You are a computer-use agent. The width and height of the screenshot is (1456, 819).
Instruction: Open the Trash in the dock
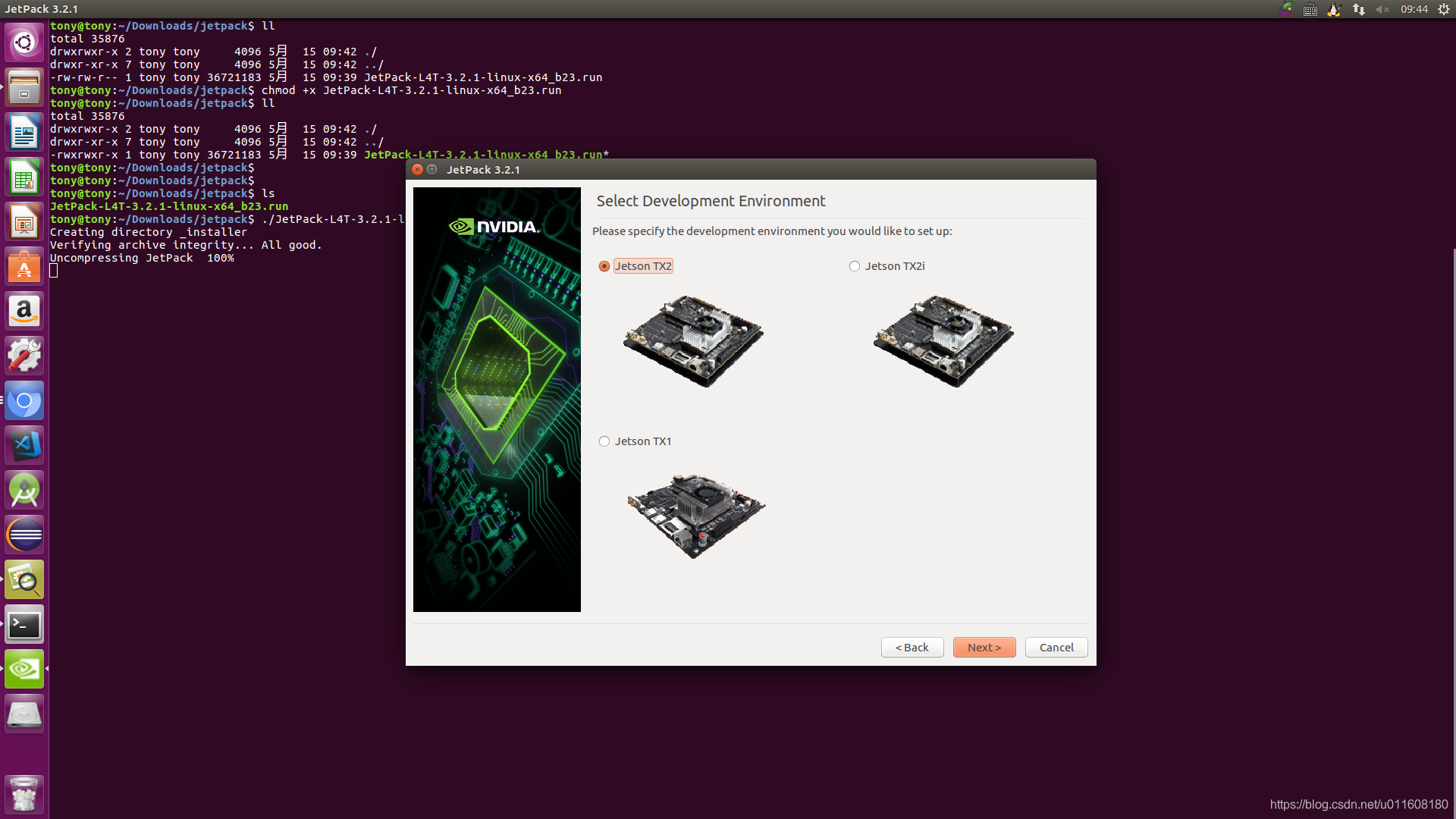click(x=24, y=794)
